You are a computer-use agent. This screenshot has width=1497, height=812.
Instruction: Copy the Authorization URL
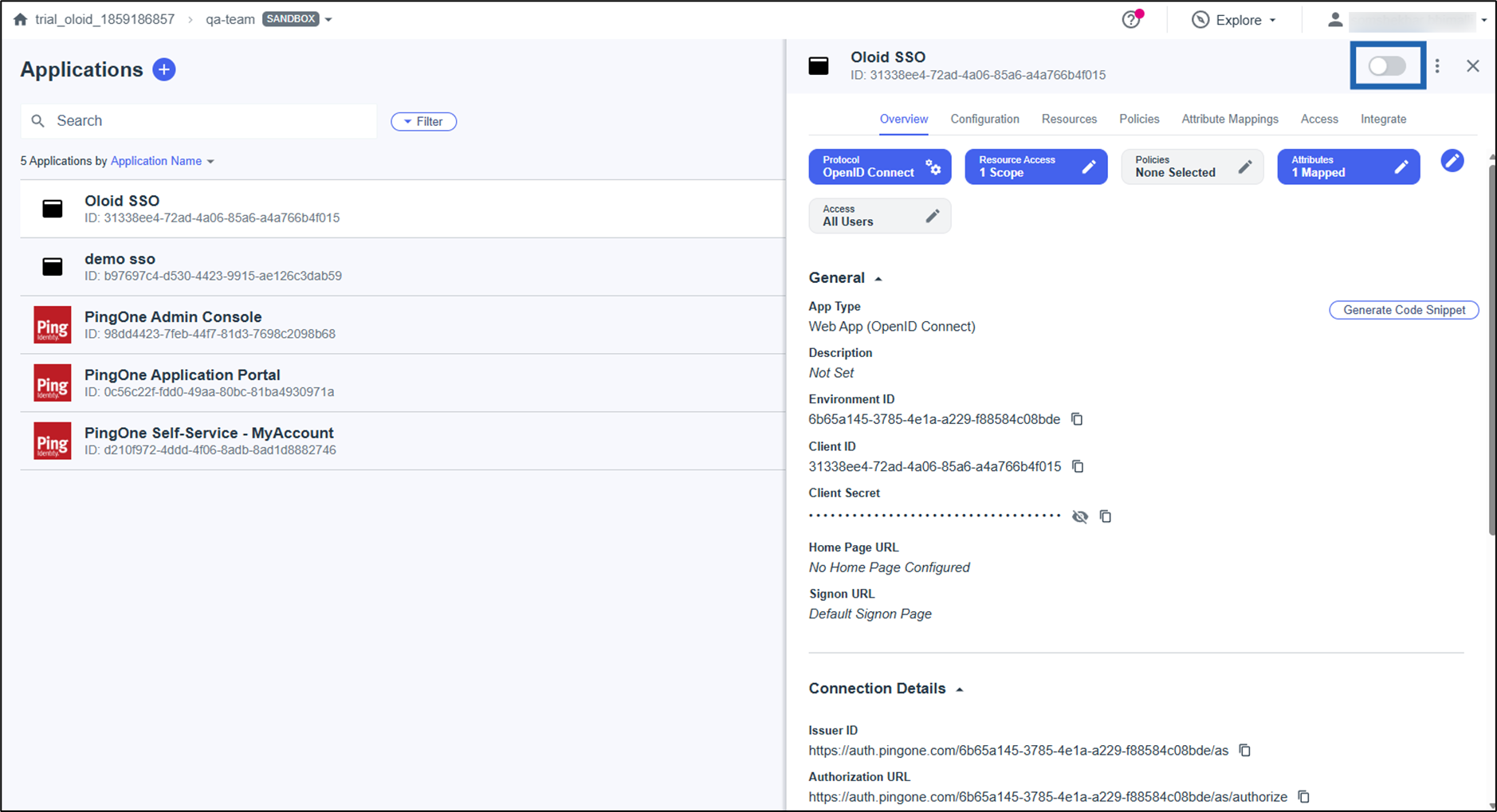click(x=1304, y=797)
